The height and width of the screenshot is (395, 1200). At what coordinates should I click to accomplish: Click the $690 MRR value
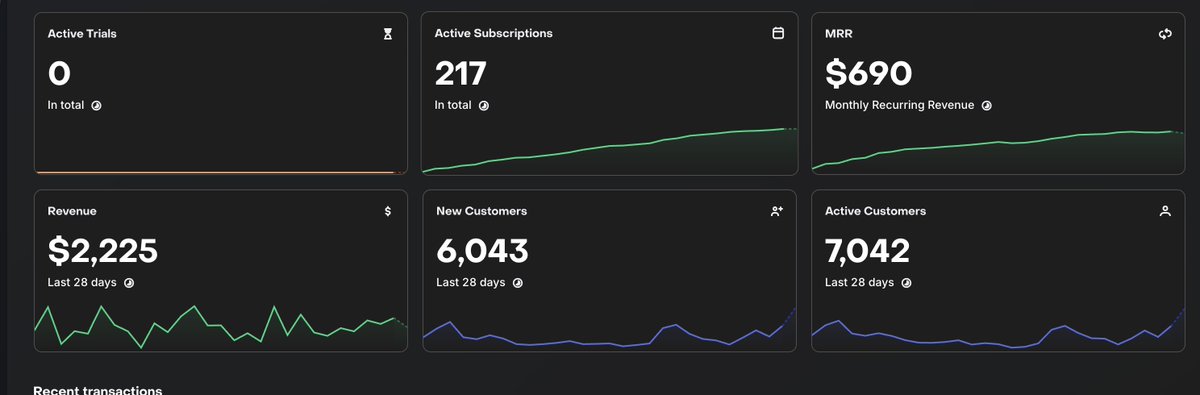click(x=868, y=73)
